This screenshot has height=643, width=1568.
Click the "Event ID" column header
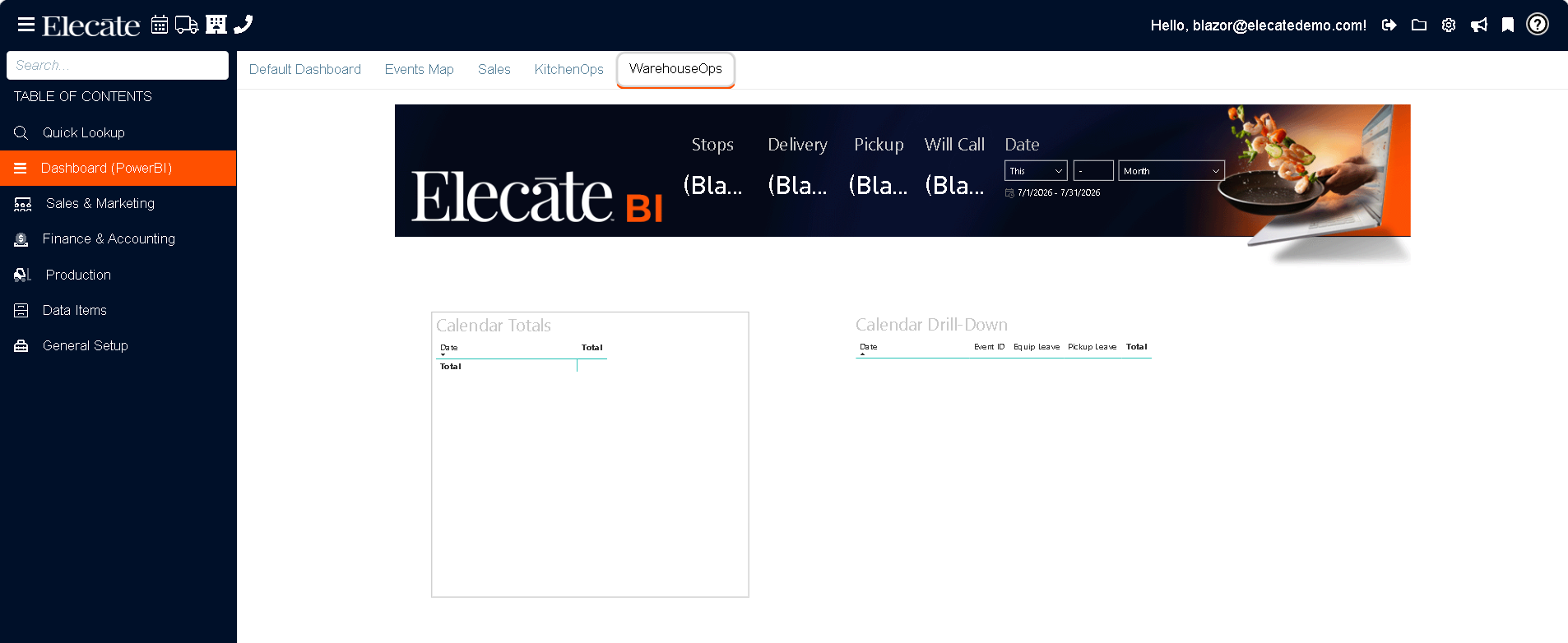[x=990, y=347]
